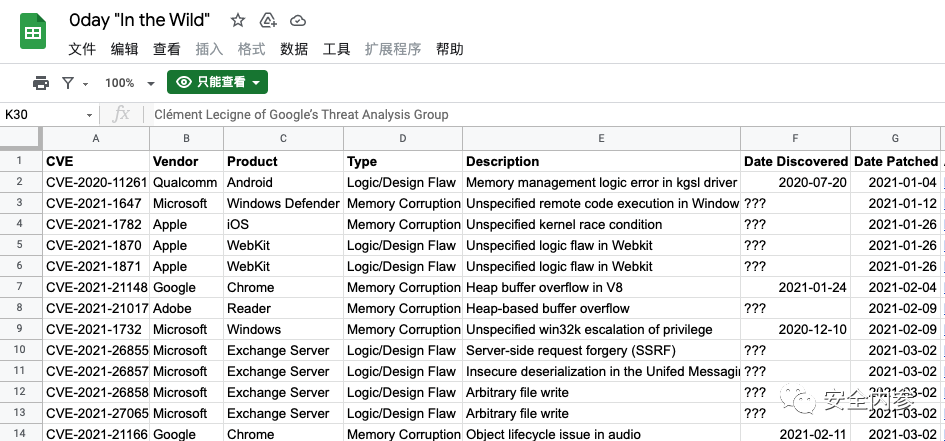Viewport: 945px width, 441px height.
Task: Open the 扩展程序 menu
Action: coord(393,49)
